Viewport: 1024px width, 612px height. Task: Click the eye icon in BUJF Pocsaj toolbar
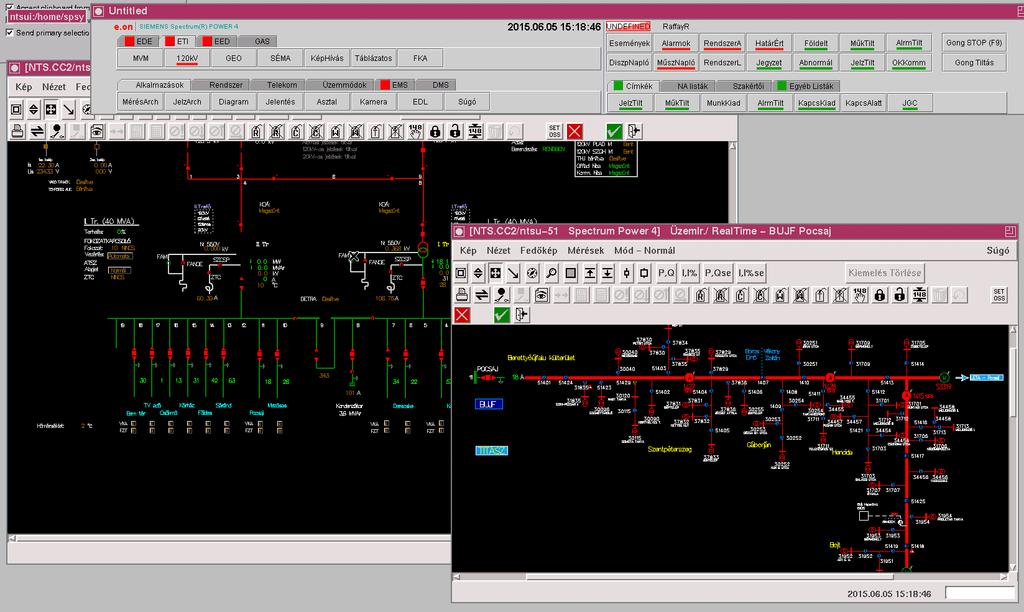click(x=541, y=295)
